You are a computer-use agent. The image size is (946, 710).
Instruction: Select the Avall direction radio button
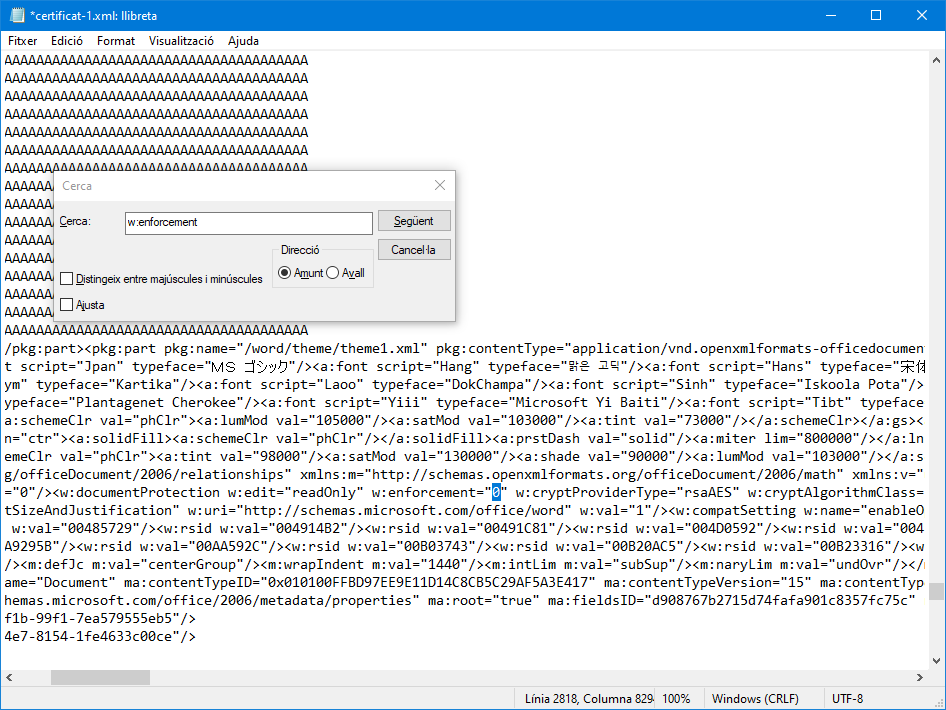(333, 273)
